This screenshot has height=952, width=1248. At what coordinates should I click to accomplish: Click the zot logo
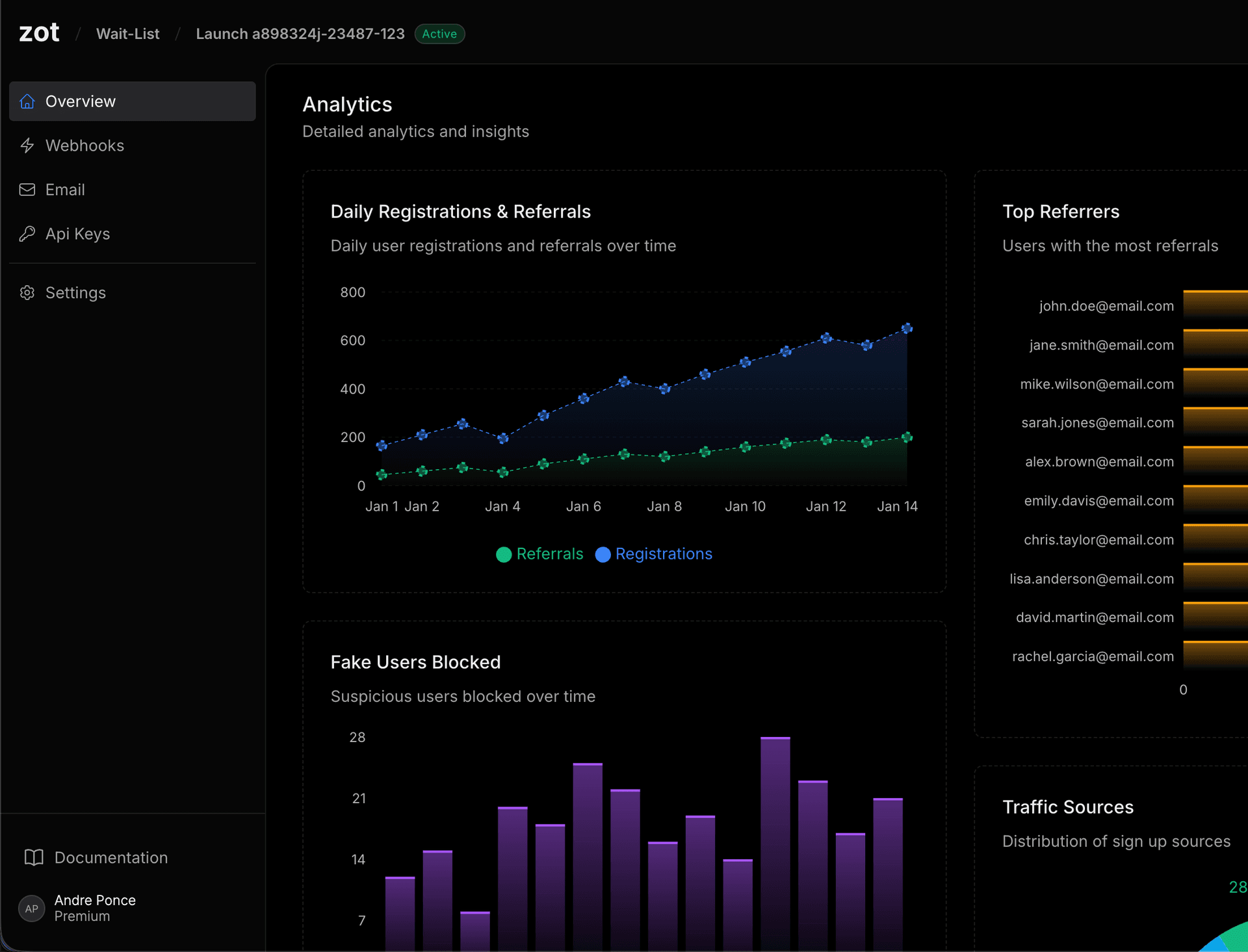(x=38, y=32)
